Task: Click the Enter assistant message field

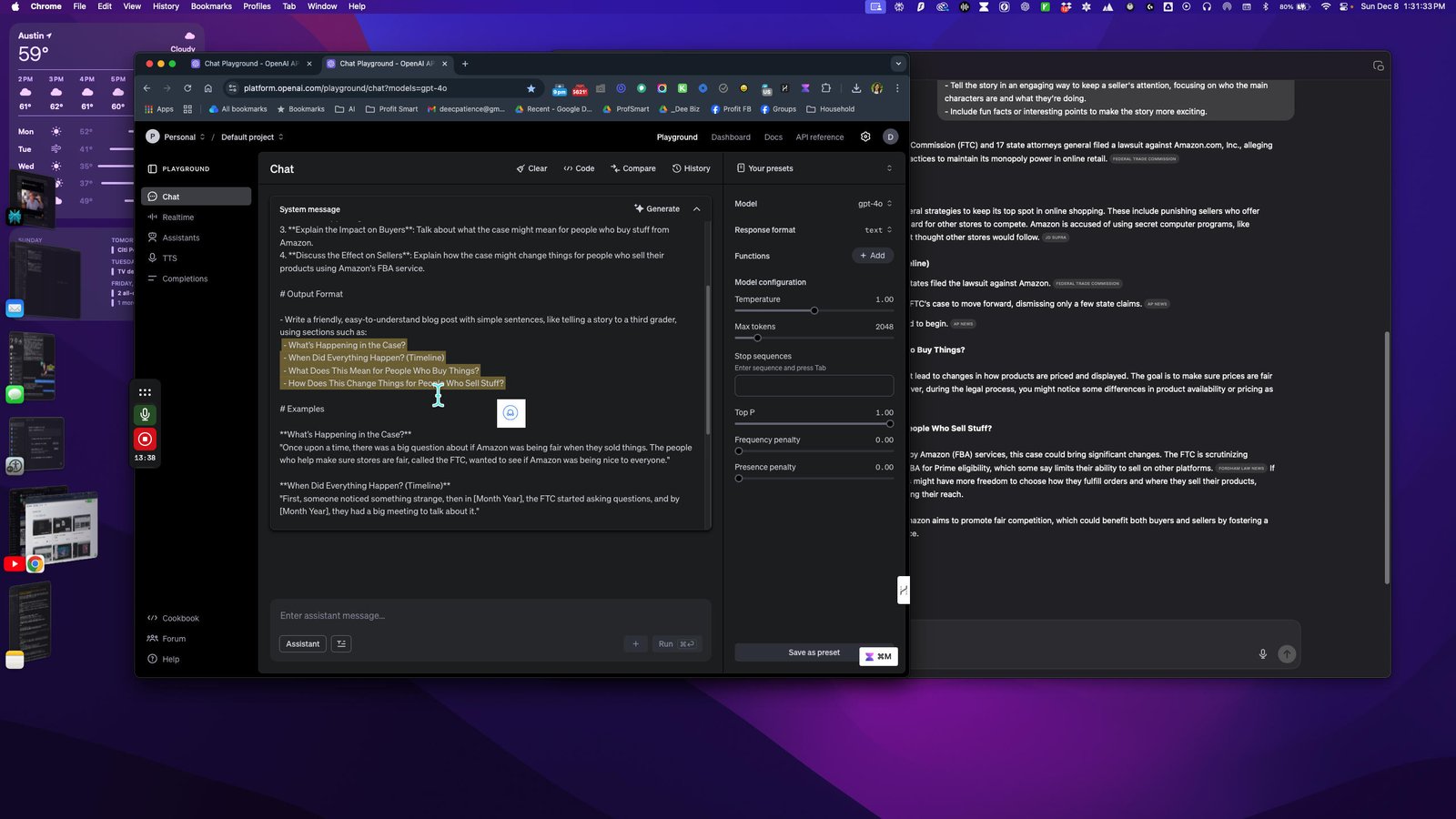Action: click(x=490, y=616)
